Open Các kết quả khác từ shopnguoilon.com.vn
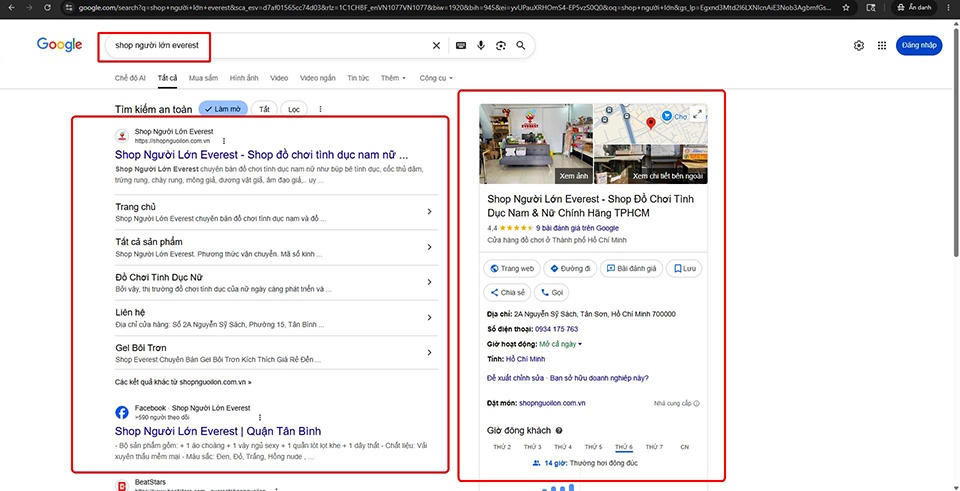Image resolution: width=960 pixels, height=491 pixels. coord(183,382)
